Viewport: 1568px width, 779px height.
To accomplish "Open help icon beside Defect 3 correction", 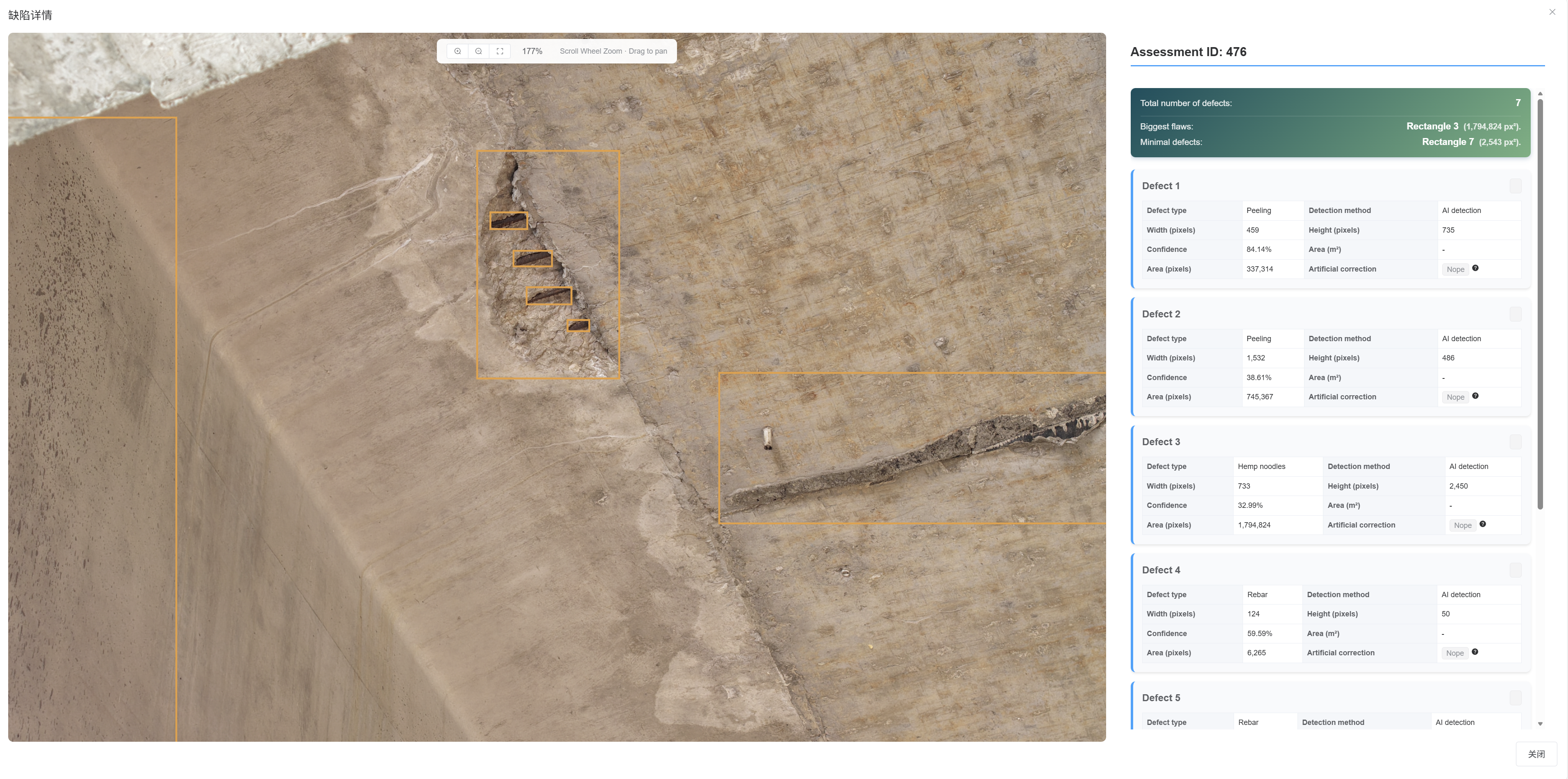I will pyautogui.click(x=1482, y=524).
